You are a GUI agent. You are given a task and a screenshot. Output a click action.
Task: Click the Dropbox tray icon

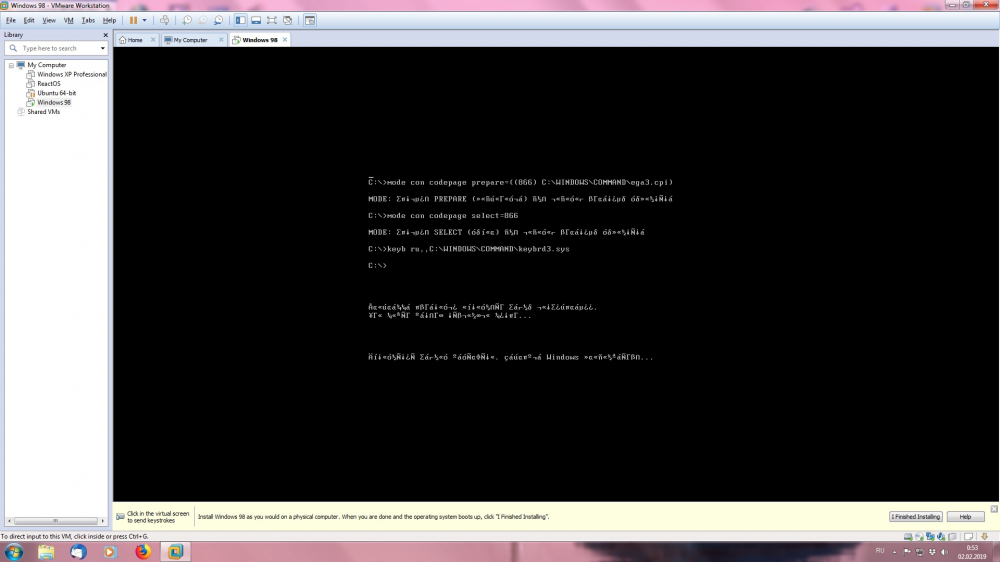932,552
